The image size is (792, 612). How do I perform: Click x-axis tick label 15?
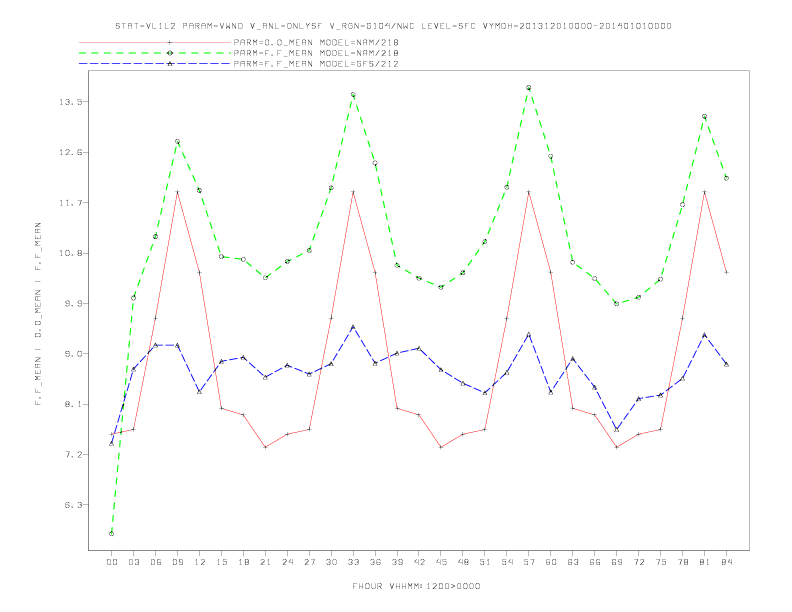pos(221,562)
